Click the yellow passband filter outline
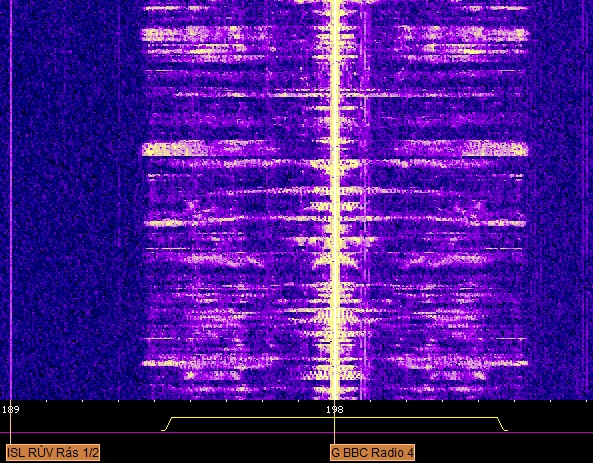 click(335, 424)
